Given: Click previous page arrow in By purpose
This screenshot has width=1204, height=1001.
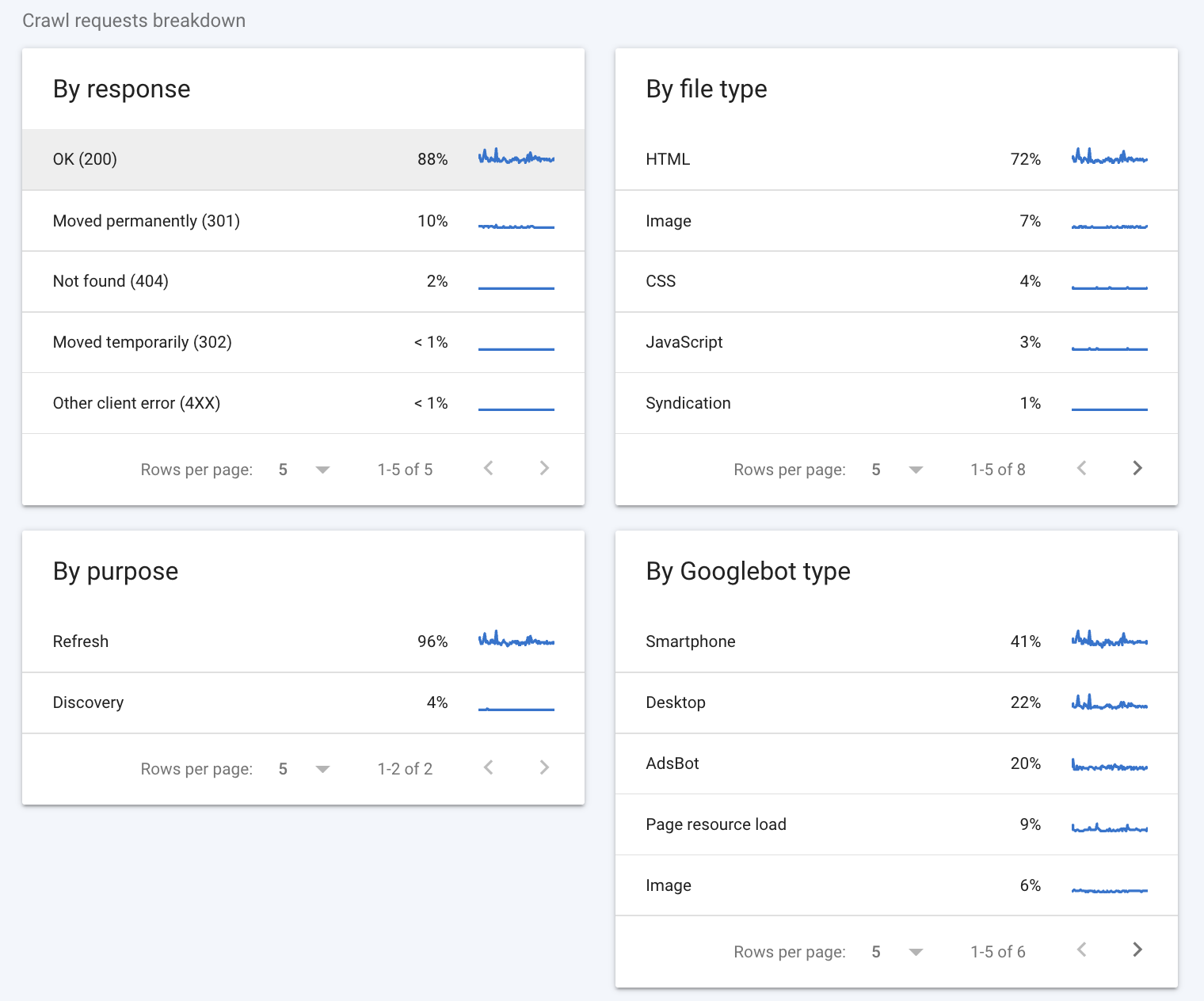Looking at the screenshot, I should click(x=489, y=767).
